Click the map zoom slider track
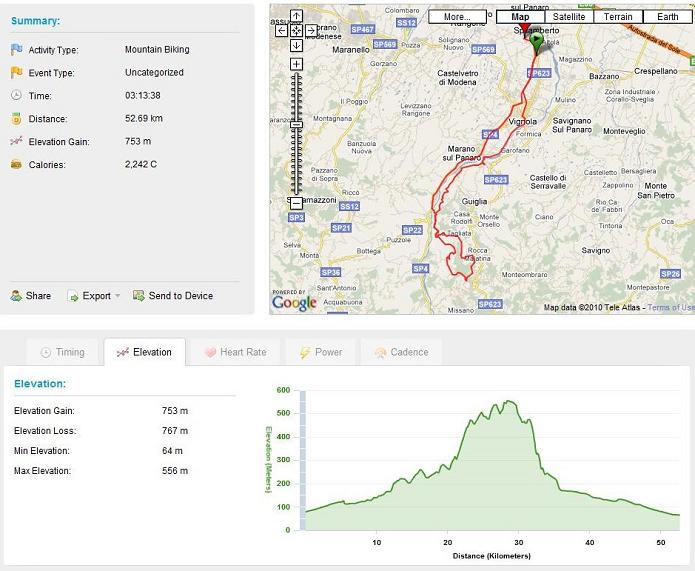Image resolution: width=695 pixels, height=571 pixels. pos(297,130)
